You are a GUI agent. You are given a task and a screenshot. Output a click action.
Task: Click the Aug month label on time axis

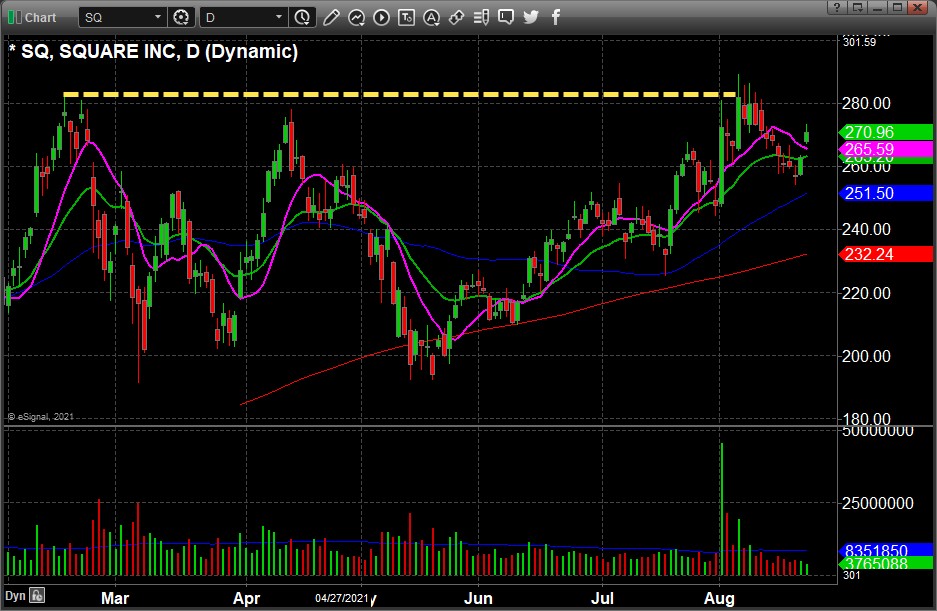point(719,598)
